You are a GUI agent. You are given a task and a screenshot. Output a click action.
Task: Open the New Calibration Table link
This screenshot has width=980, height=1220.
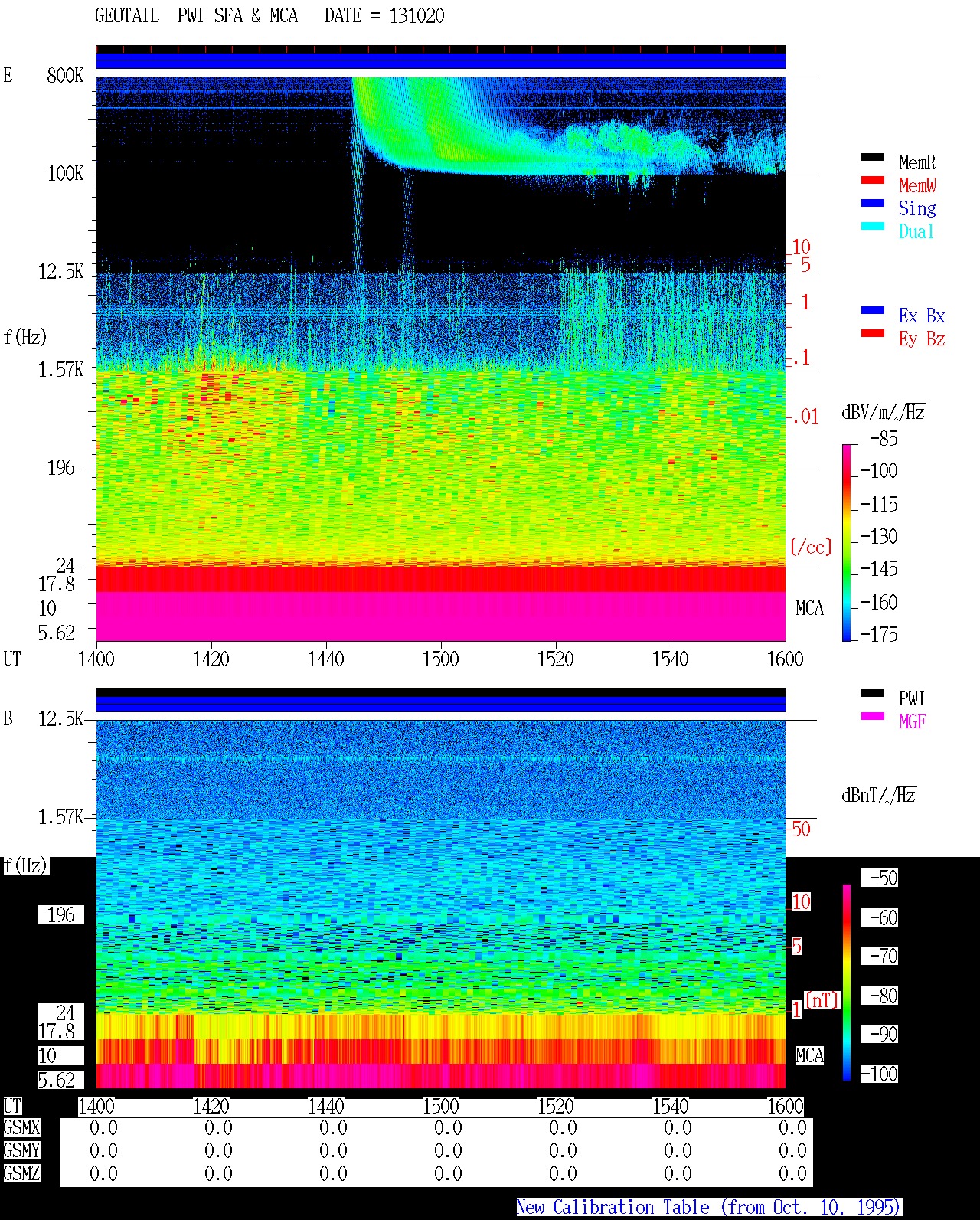(709, 1207)
